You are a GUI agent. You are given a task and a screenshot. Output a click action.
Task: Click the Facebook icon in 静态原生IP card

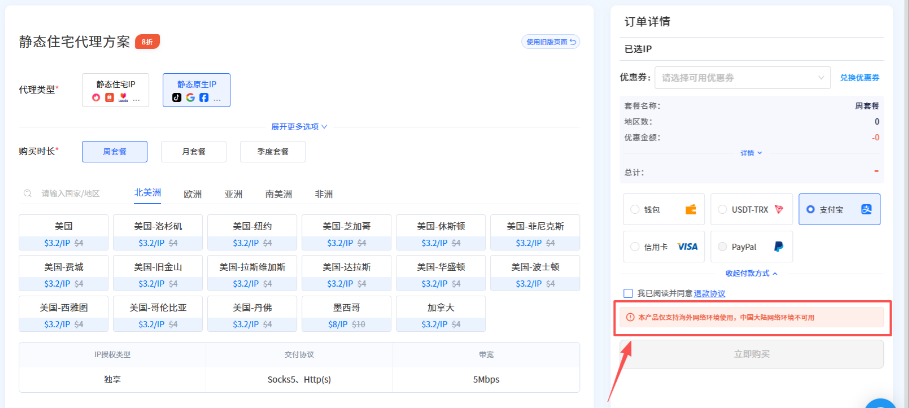(204, 97)
